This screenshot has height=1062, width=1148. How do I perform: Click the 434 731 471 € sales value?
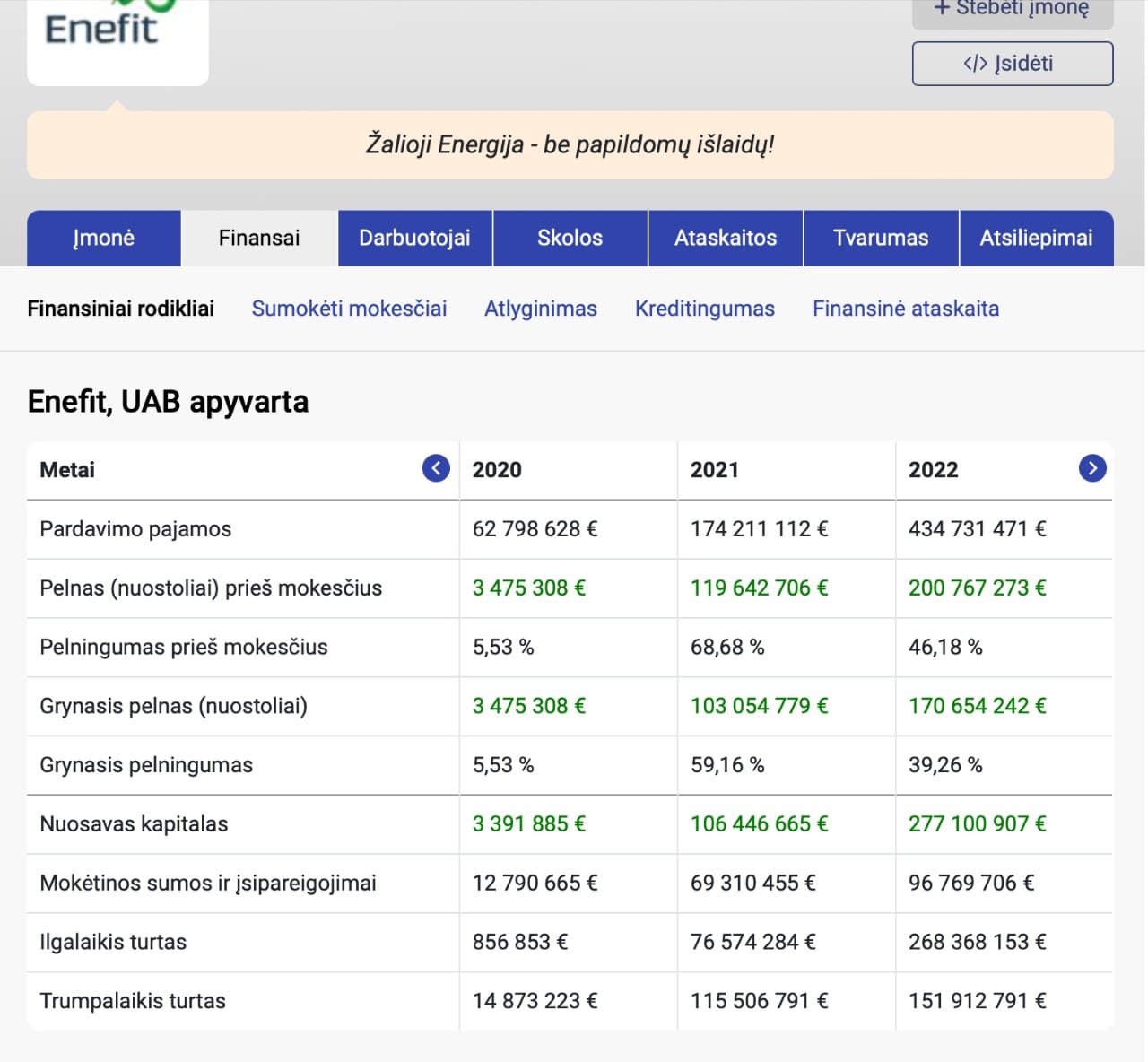point(978,529)
